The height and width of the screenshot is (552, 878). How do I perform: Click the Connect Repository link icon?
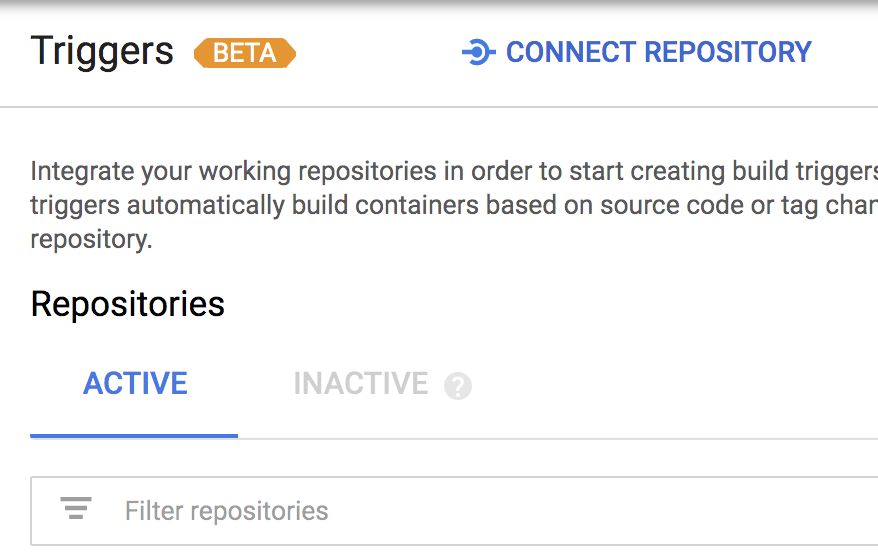click(478, 52)
